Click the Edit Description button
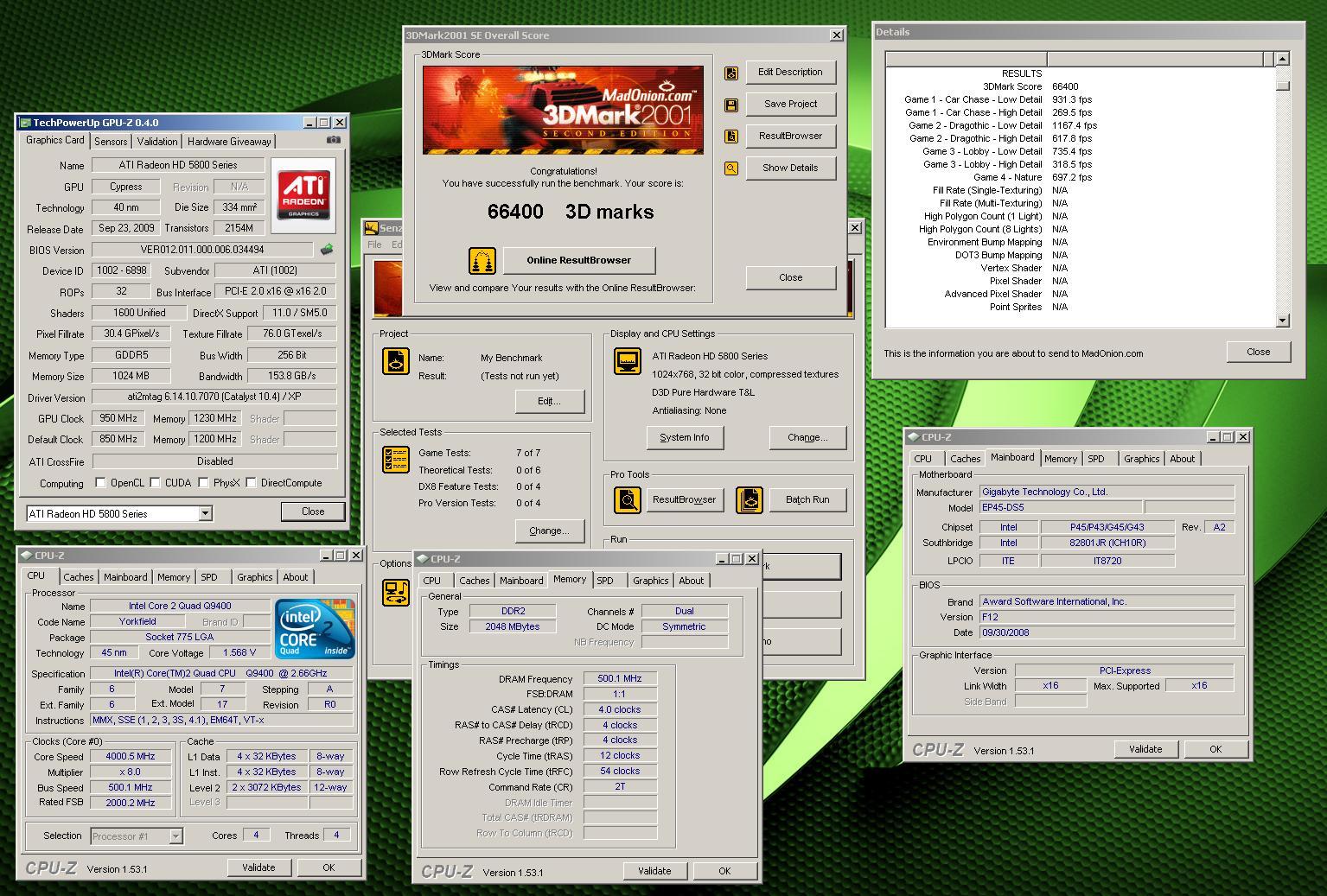This screenshot has width=1327, height=896. tap(790, 73)
